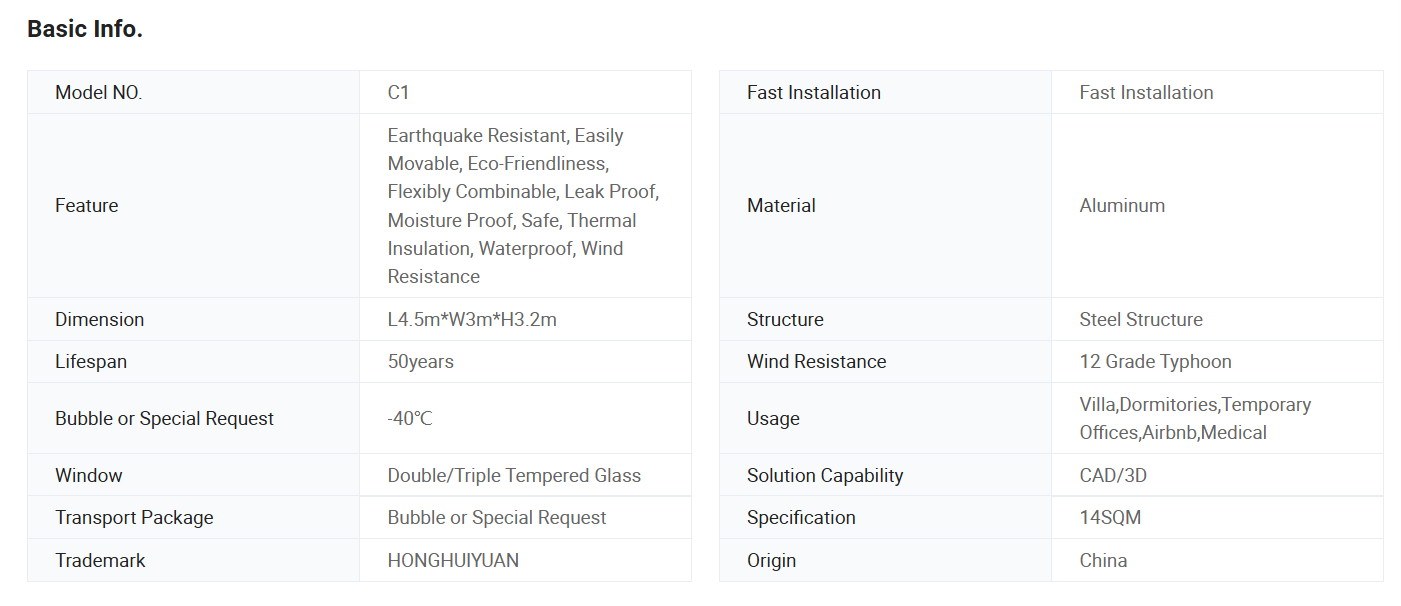1401x606 pixels.
Task: Select the Basic Info. heading
Action: (85, 30)
